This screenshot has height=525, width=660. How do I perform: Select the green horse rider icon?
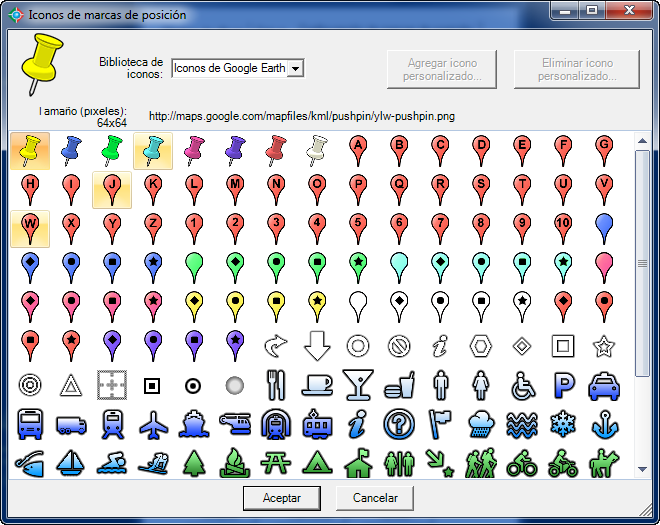tap(604, 463)
